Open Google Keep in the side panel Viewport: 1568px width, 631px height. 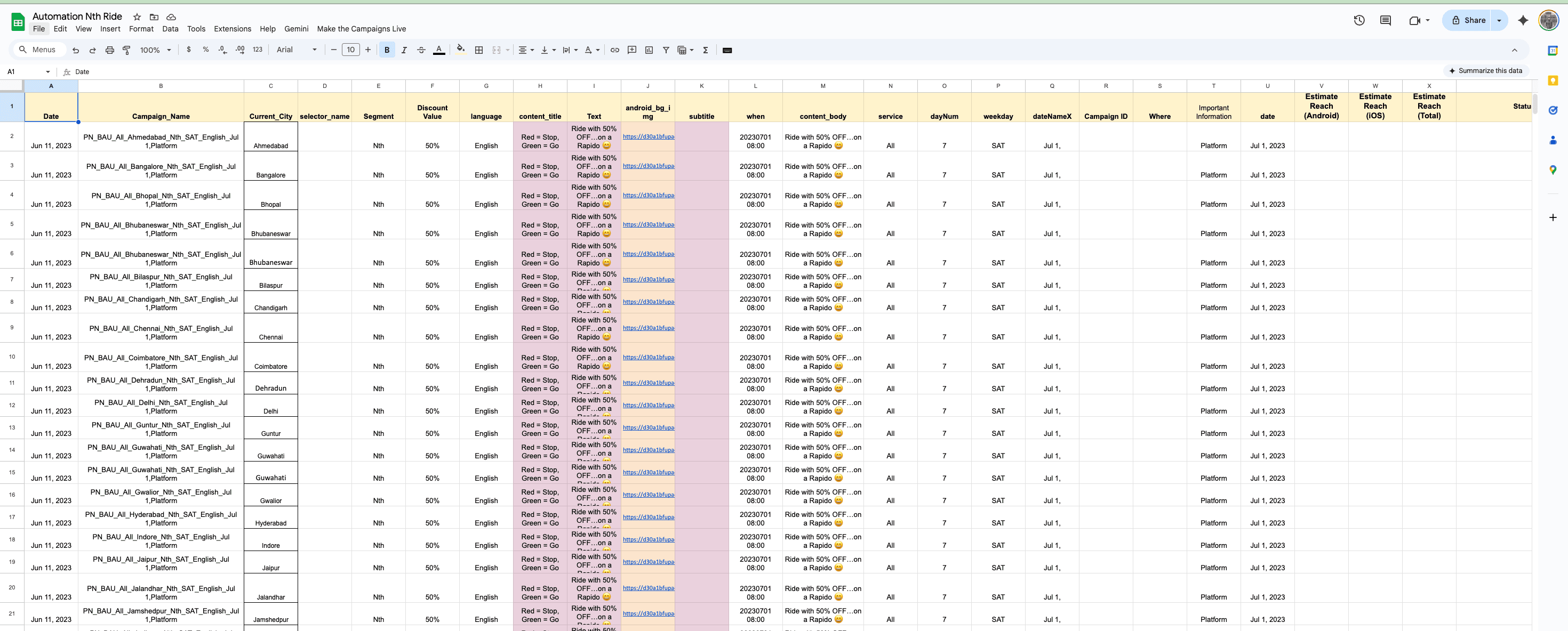[1553, 80]
